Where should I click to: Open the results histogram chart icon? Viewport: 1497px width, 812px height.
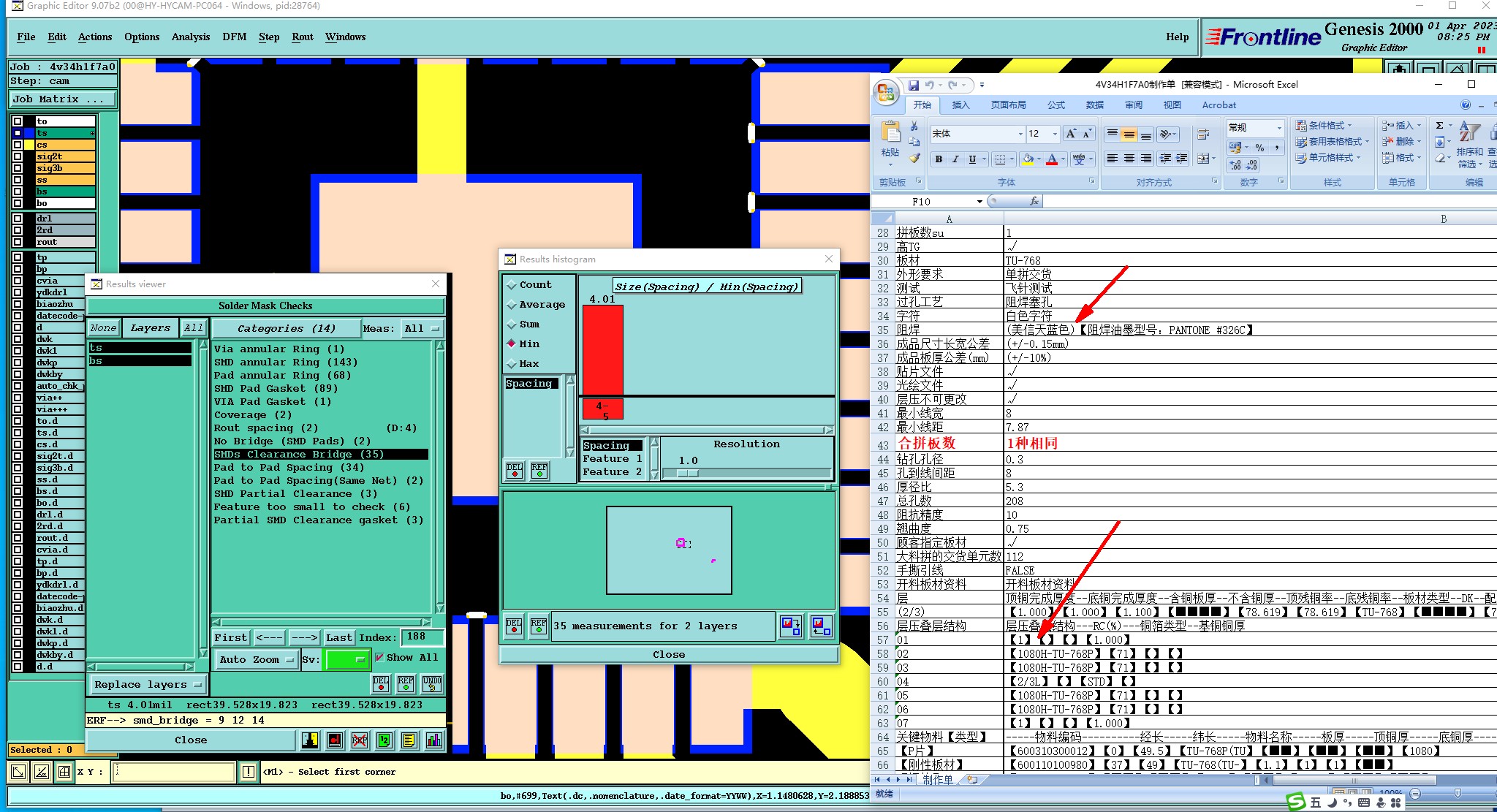(433, 740)
